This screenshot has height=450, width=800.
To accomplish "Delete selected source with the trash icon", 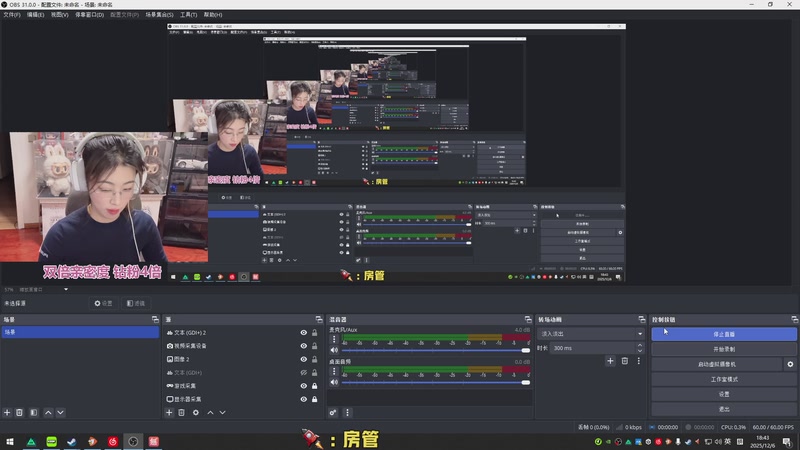I will (182, 412).
